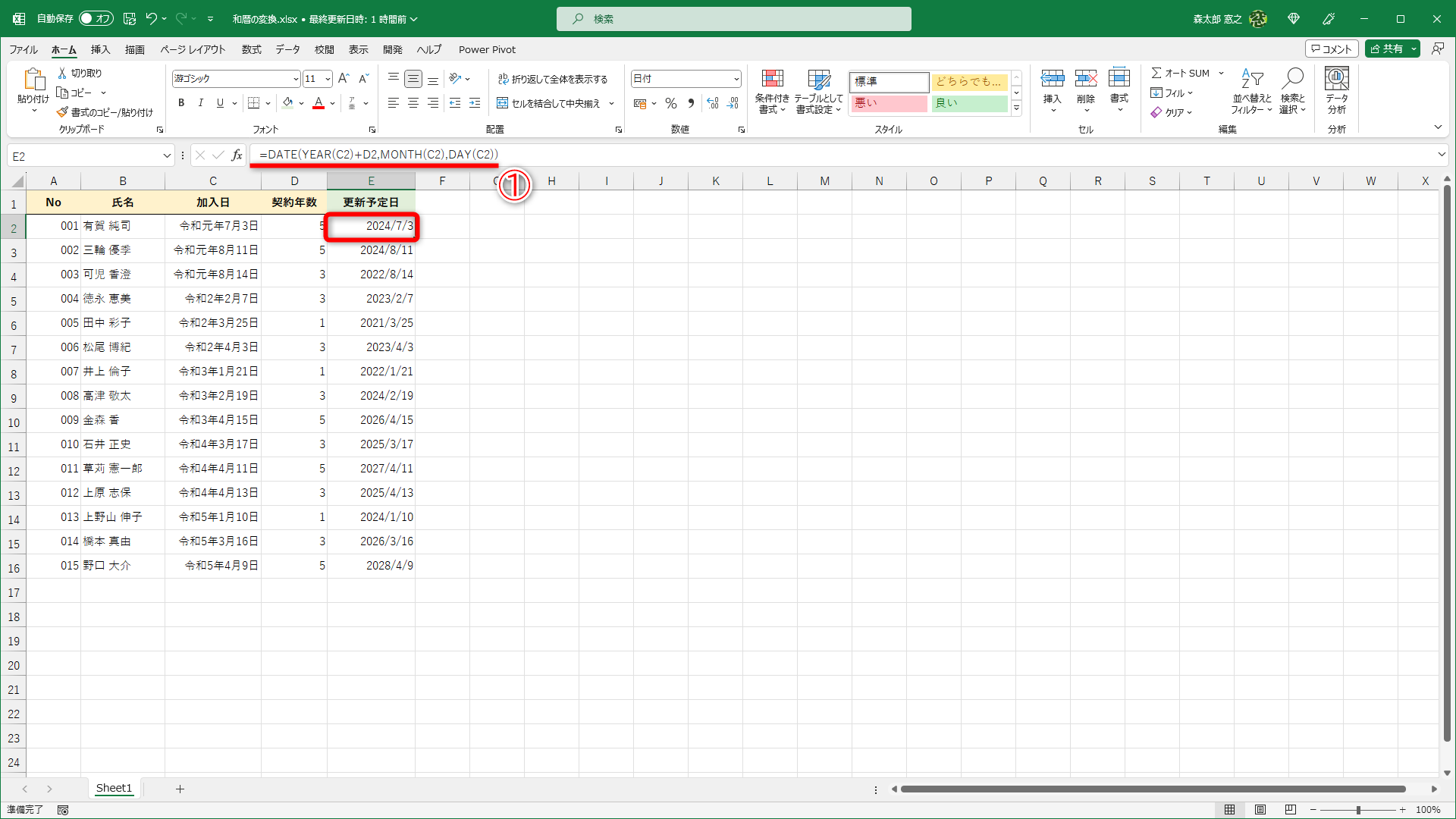
Task: Click inside the formula bar
Action: click(x=531, y=155)
